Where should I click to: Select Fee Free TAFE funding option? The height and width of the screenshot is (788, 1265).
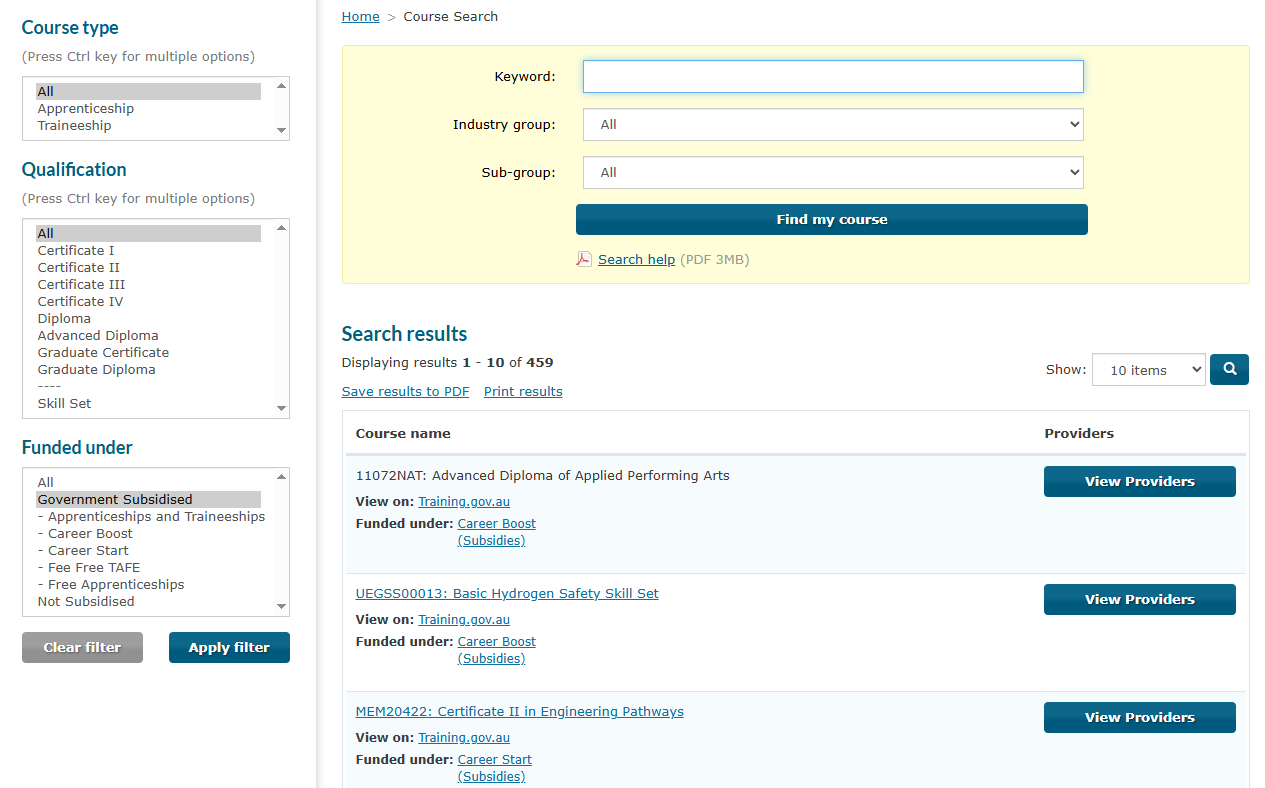(149, 568)
